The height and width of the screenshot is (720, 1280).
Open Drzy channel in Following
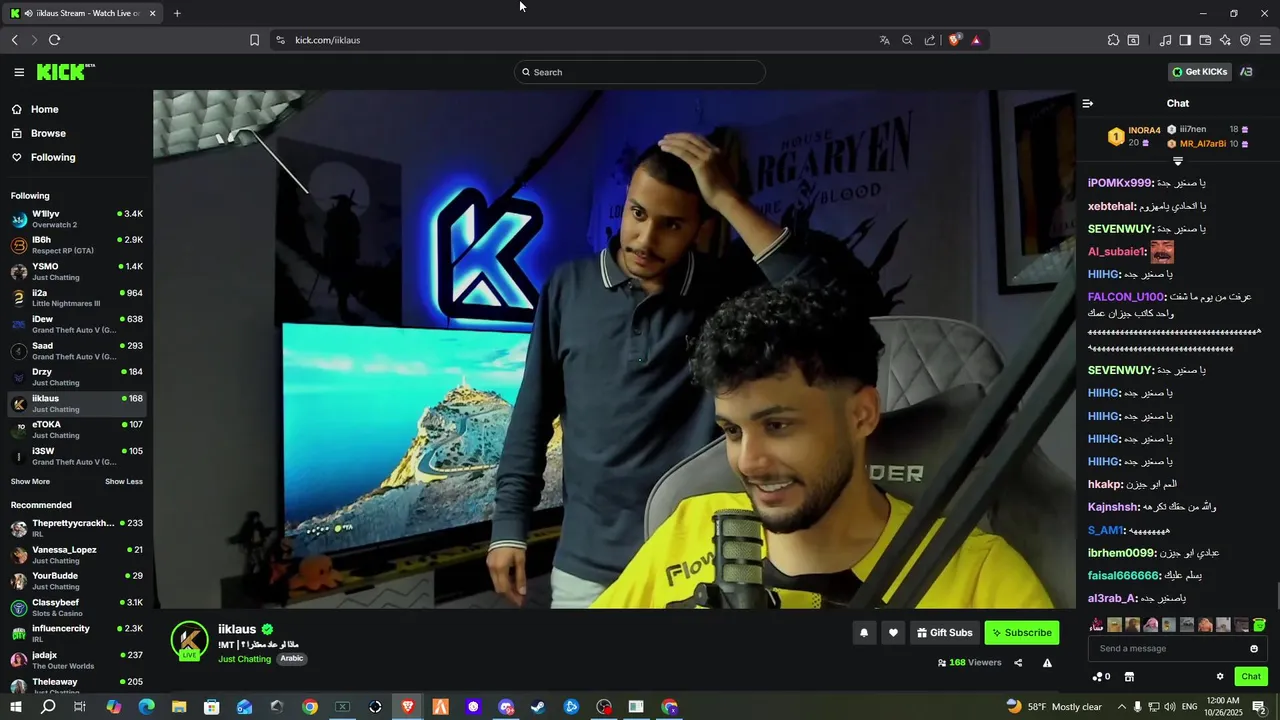tap(77, 377)
